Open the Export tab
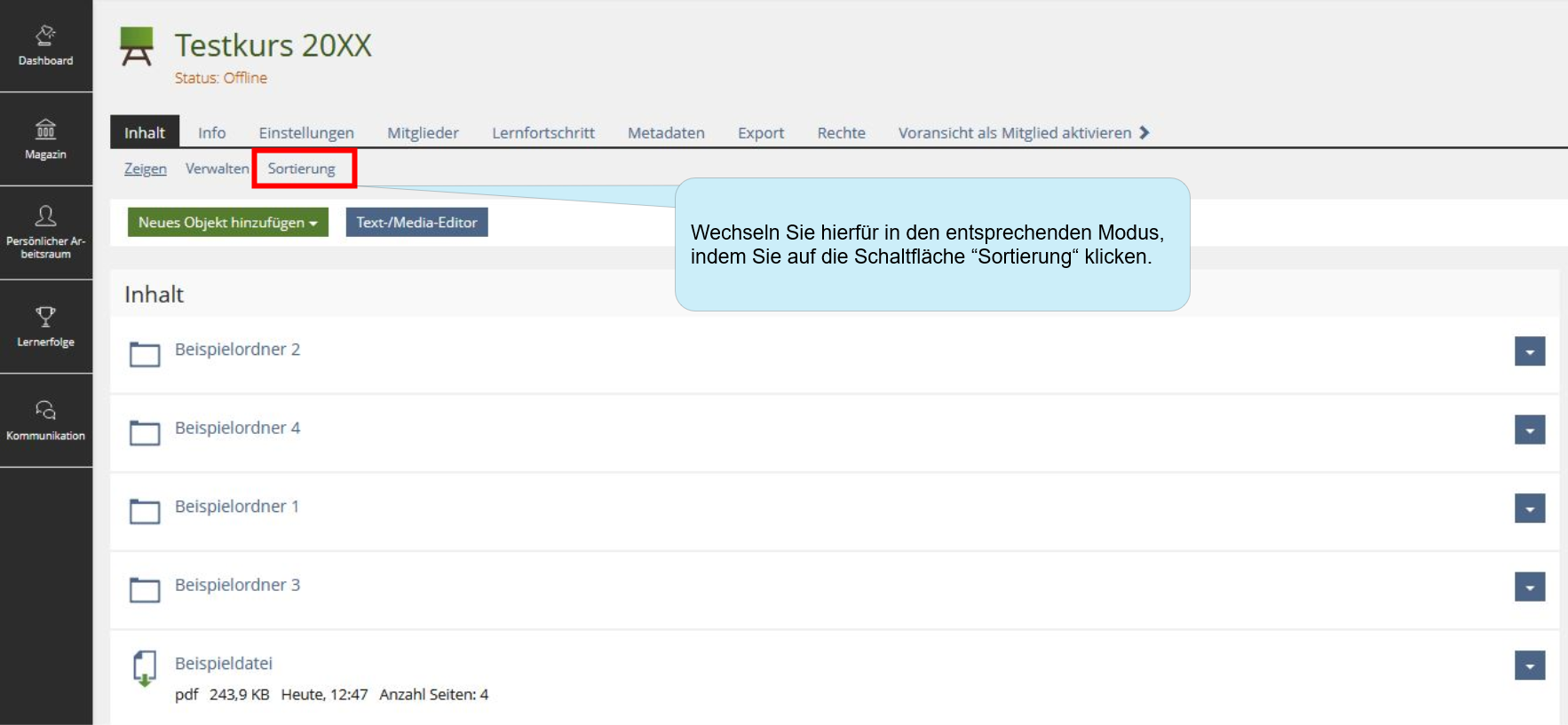This screenshot has height=725, width=1568. point(761,132)
